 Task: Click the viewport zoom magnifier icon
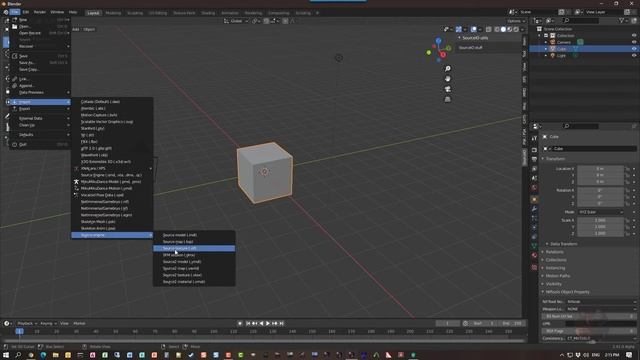pyautogui.click(x=448, y=69)
